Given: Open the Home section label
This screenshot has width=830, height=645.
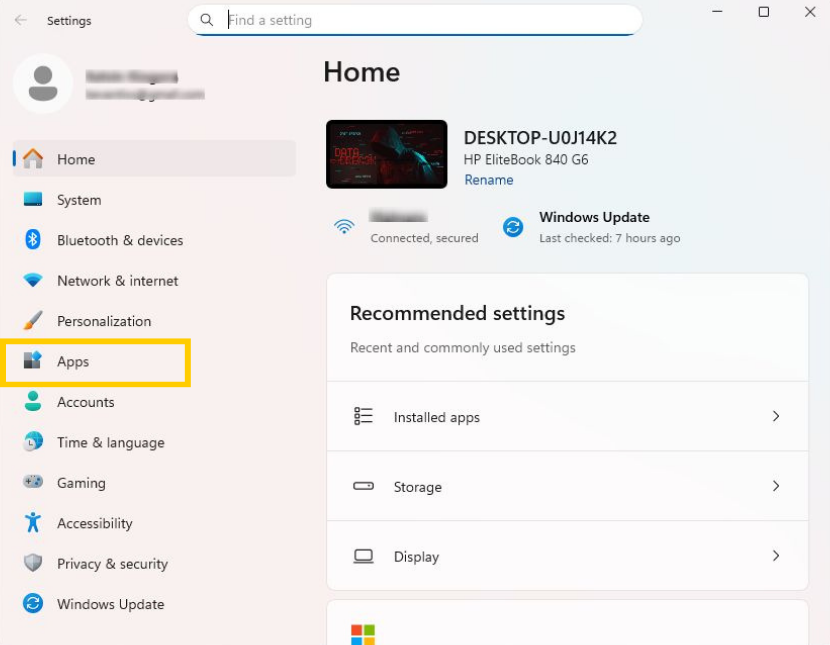Looking at the screenshot, I should pyautogui.click(x=76, y=159).
